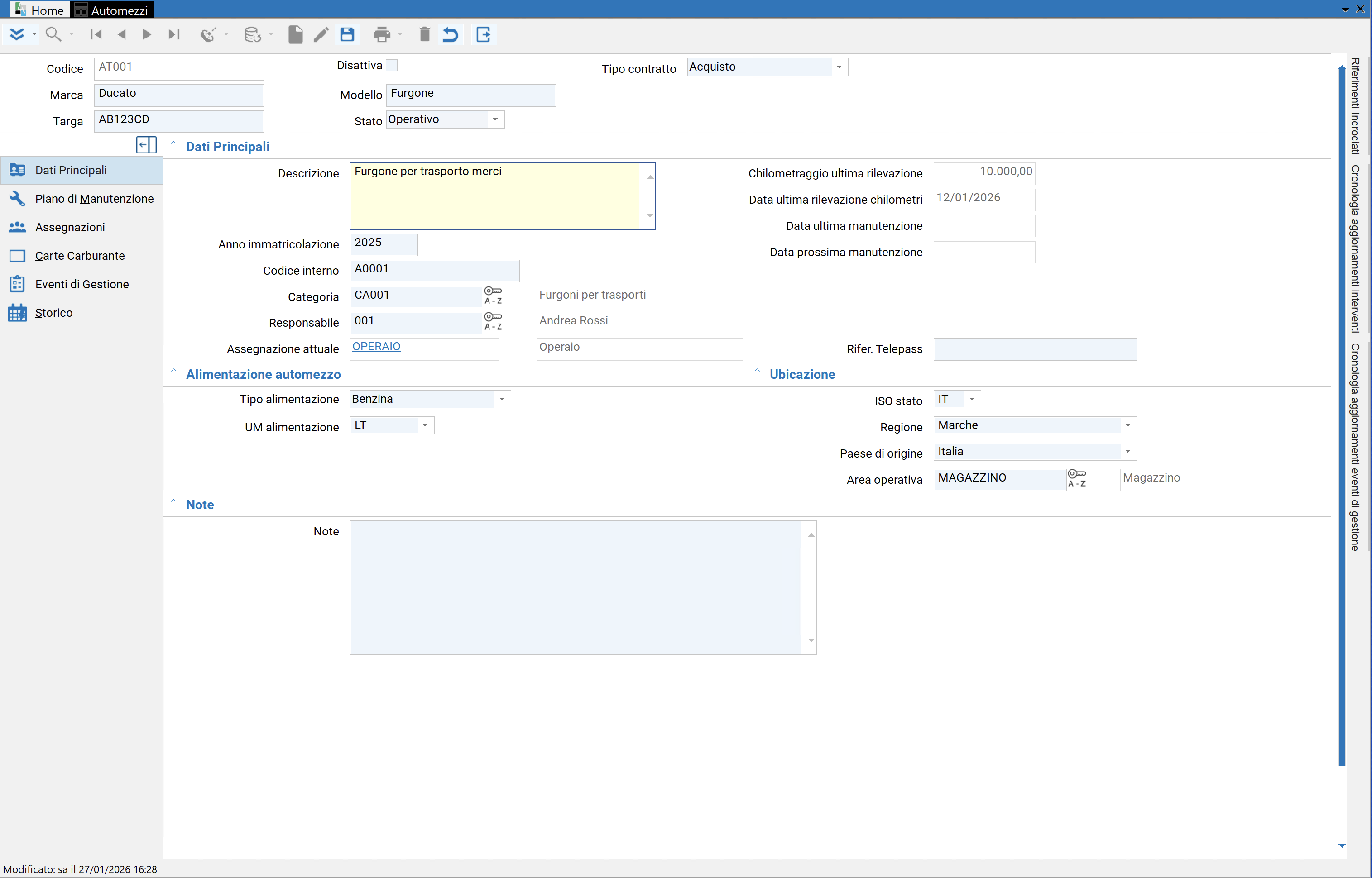Click inside the Descrizione text area

tap(495, 196)
